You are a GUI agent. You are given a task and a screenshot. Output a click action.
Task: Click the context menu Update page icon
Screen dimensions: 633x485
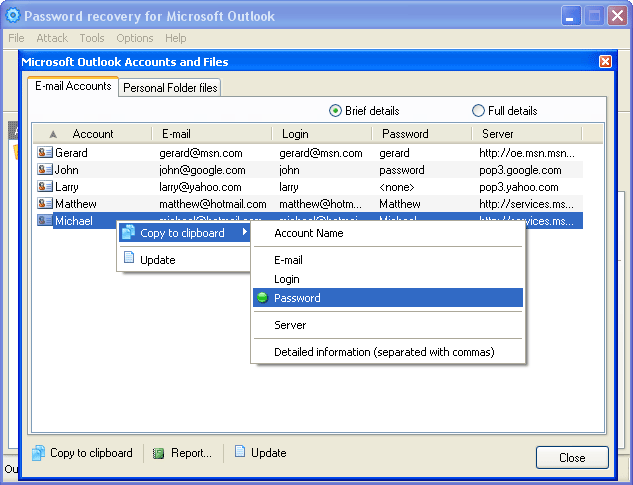(129, 258)
